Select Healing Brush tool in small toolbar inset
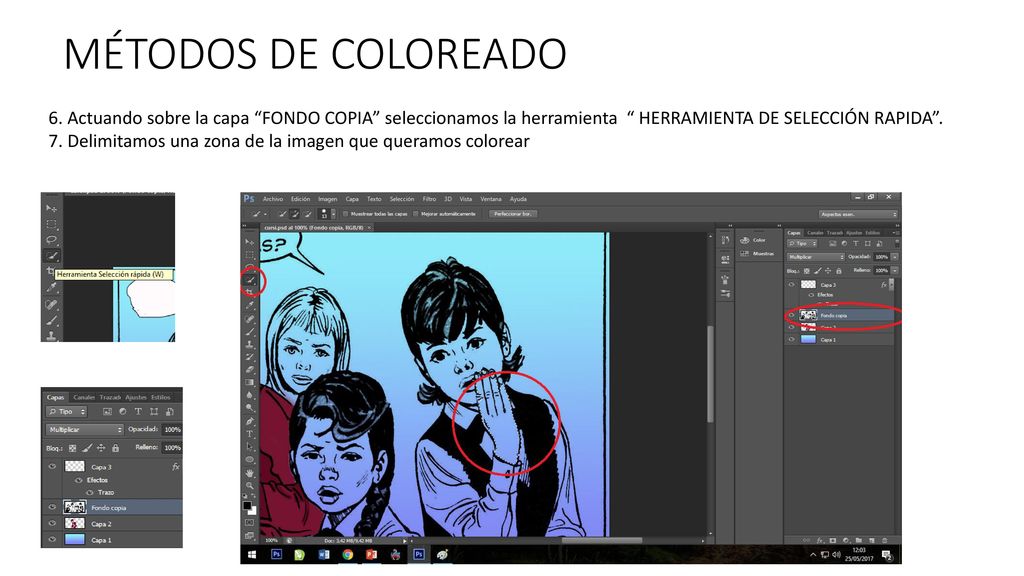Screen dimensions: 1024x576 51,304
